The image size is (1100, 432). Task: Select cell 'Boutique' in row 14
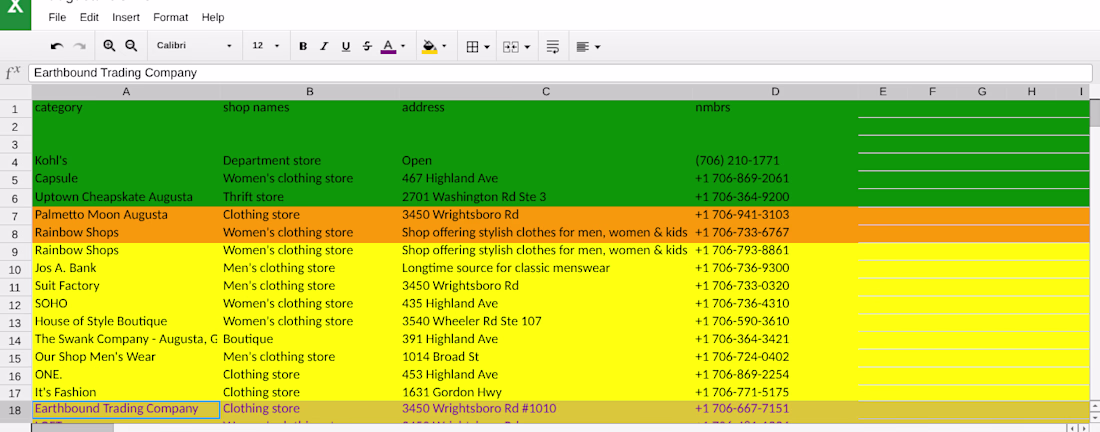[x=310, y=339]
